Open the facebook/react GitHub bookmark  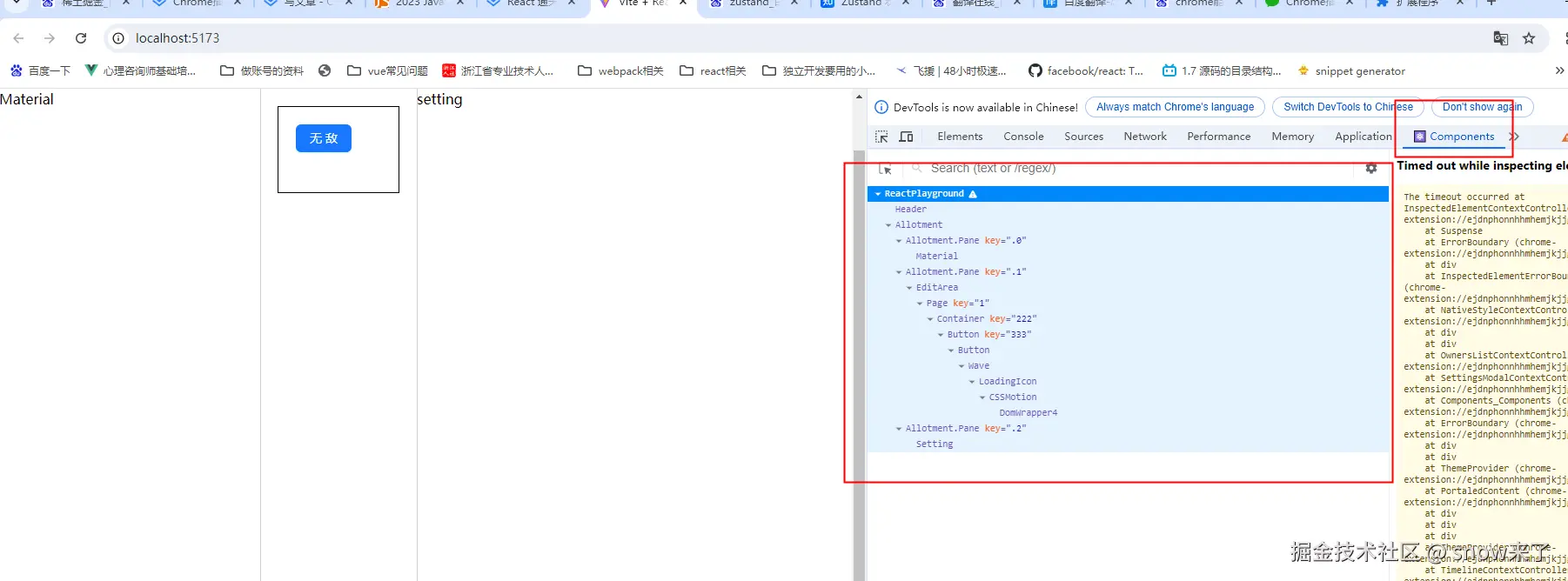point(1086,70)
